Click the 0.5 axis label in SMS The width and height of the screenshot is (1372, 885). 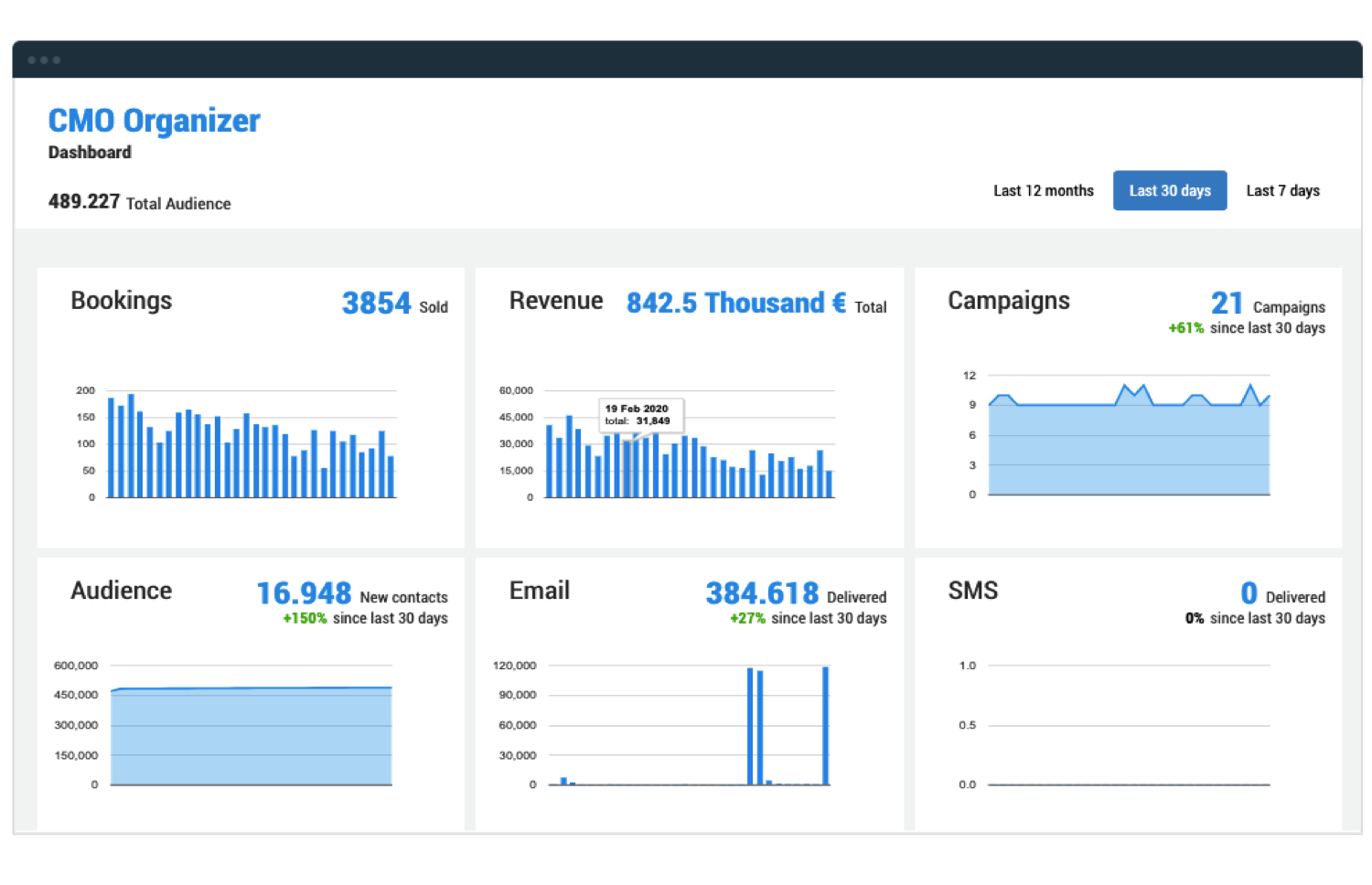coord(968,725)
